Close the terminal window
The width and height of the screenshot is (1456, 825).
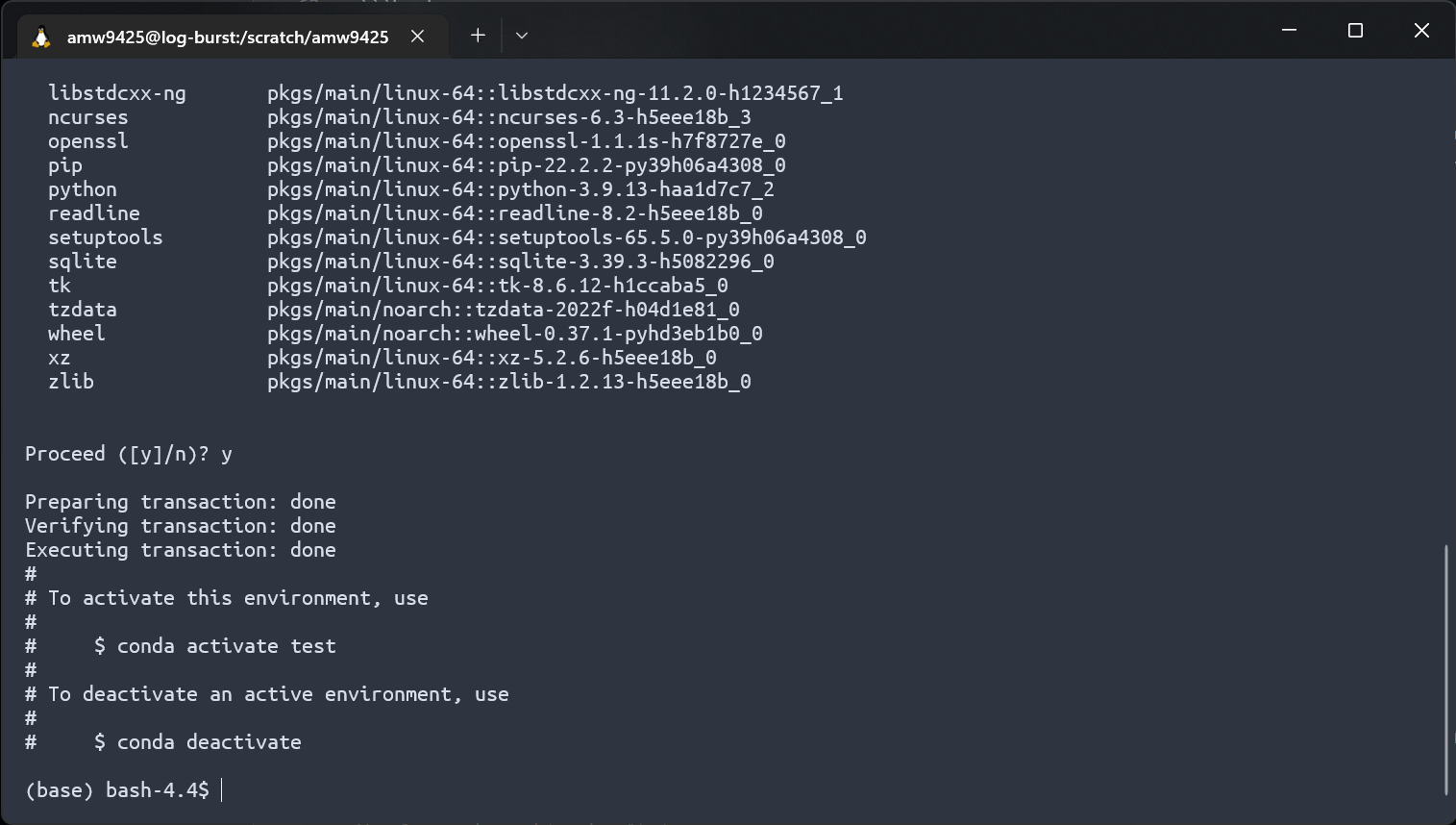click(1421, 31)
